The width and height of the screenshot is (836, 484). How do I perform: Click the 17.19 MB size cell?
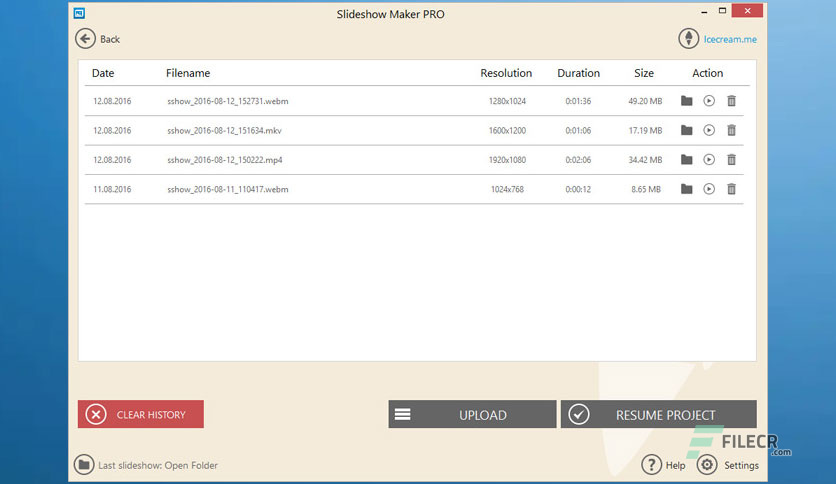(645, 130)
